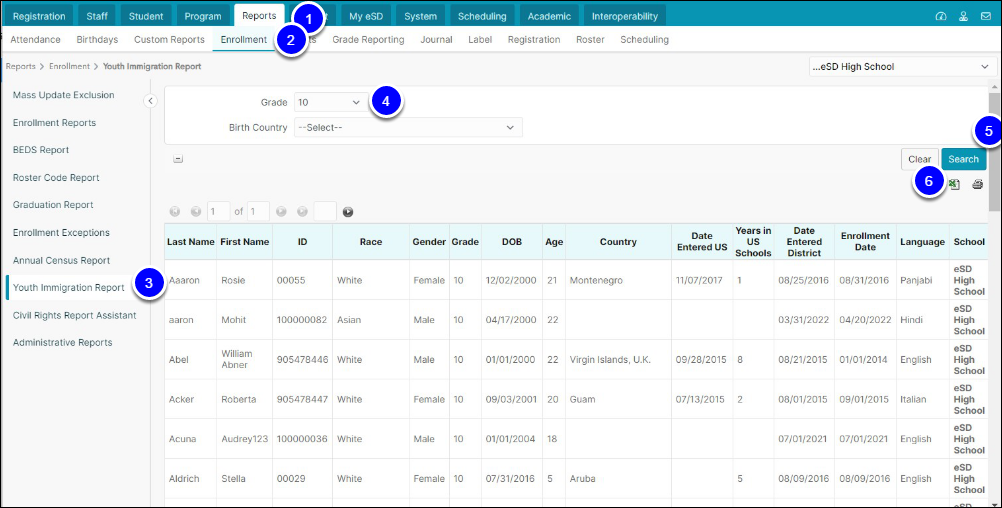Image resolution: width=1002 pixels, height=508 pixels.
Task: Open Enrollment Reports in the sidebar
Action: click(54, 123)
